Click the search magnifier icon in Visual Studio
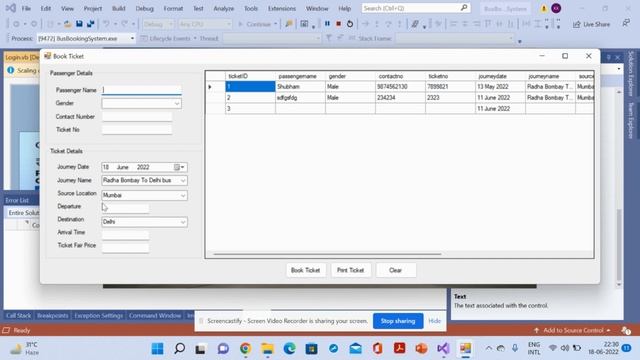Viewport: 640px width, 360px height. [464, 8]
